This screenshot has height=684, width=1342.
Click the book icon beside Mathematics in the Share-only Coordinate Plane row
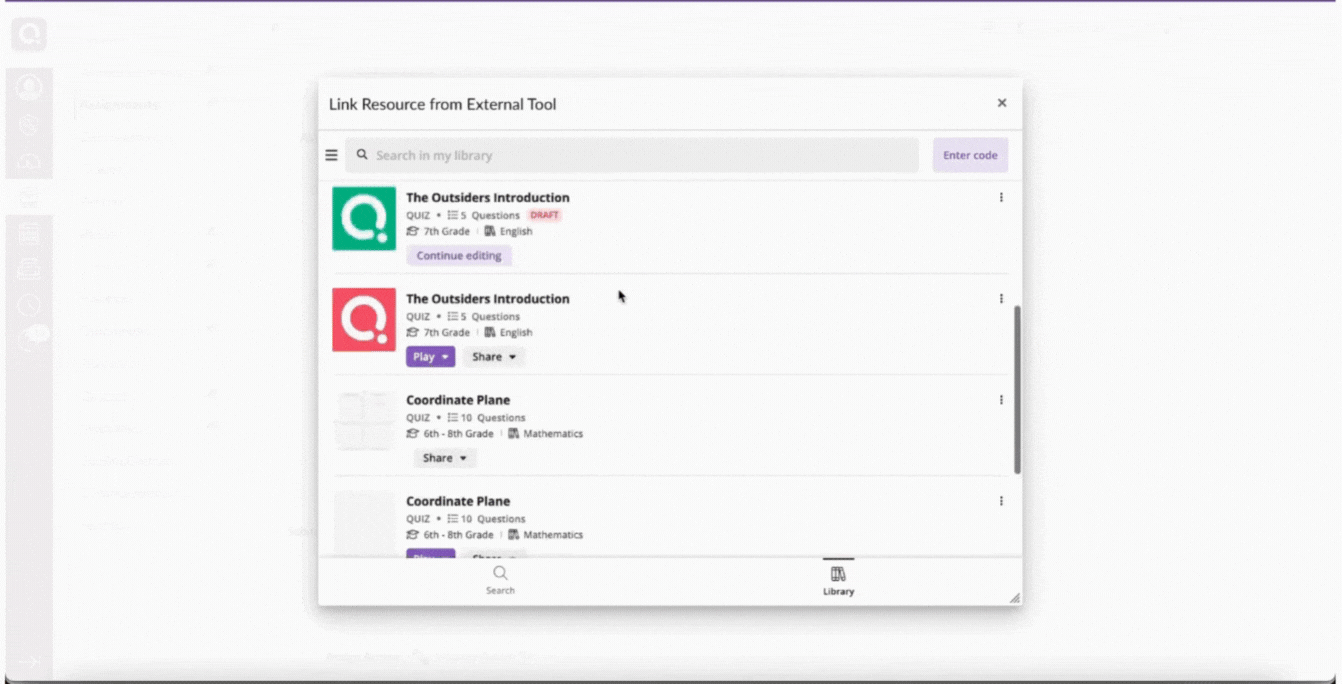pyautogui.click(x=513, y=434)
